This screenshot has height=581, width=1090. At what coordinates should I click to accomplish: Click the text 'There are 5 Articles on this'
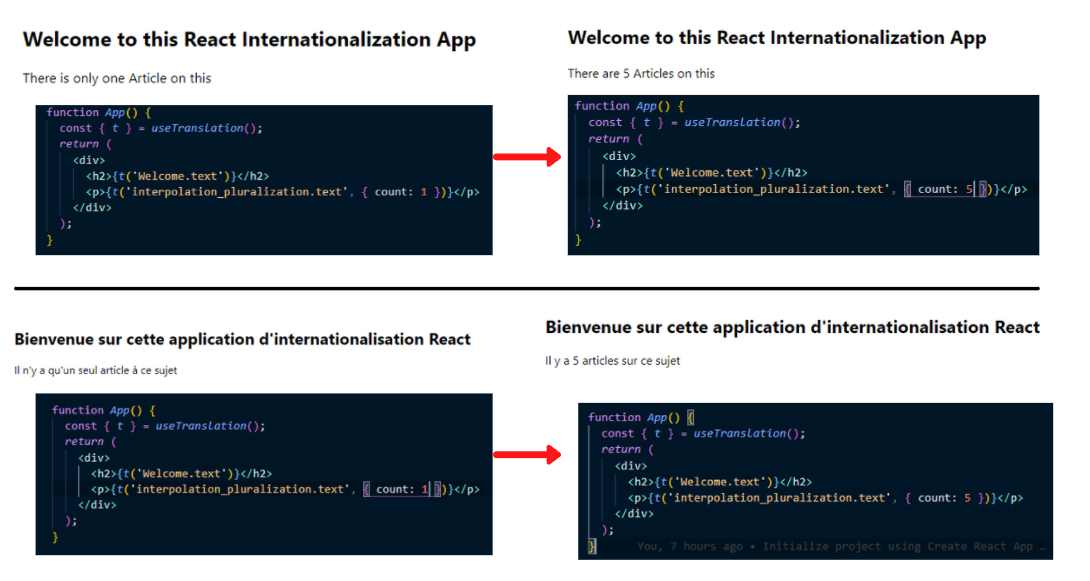(x=641, y=73)
